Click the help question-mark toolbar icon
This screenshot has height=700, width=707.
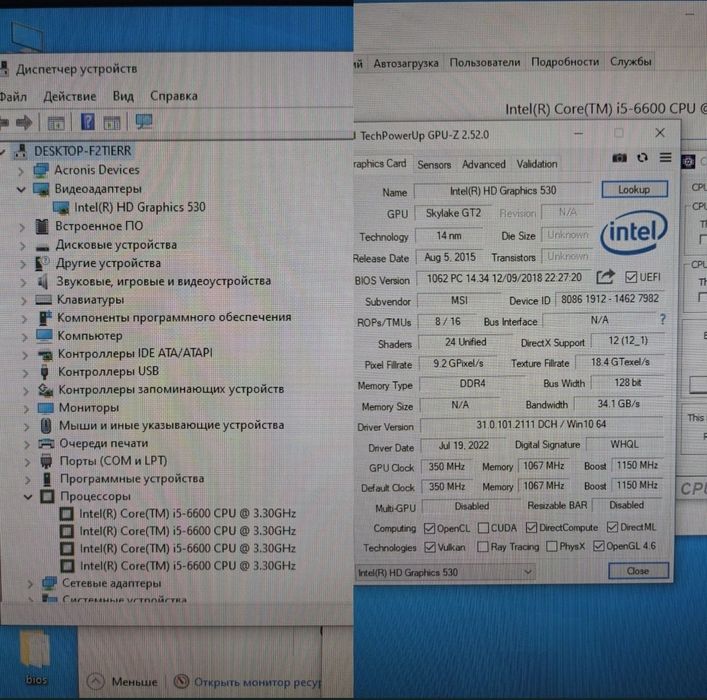[x=87, y=122]
